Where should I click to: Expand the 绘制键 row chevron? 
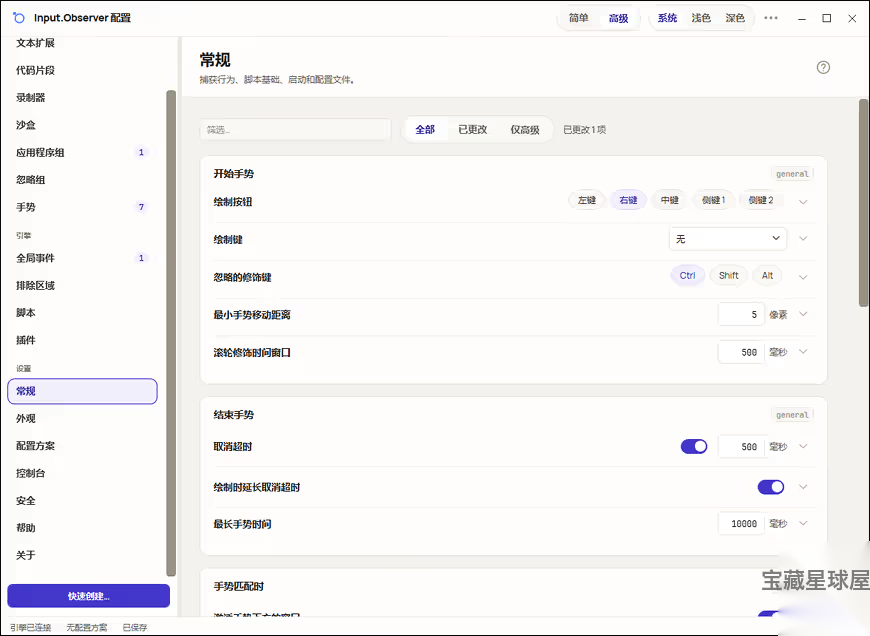tap(803, 239)
